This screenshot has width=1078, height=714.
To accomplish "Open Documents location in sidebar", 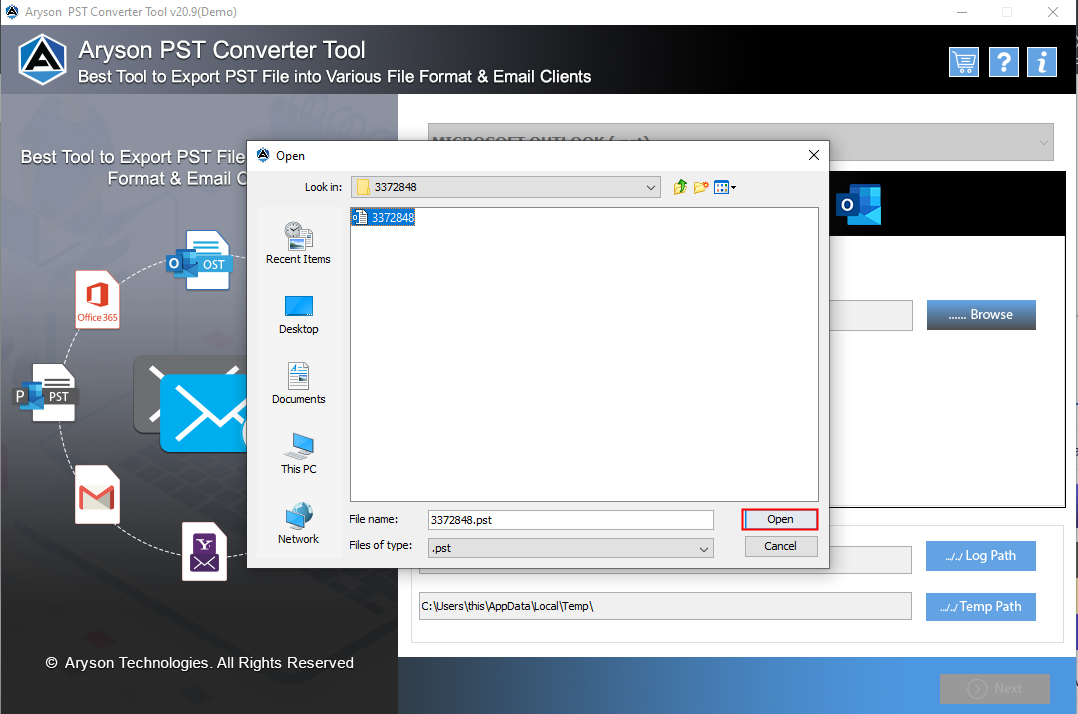I will pyautogui.click(x=298, y=383).
